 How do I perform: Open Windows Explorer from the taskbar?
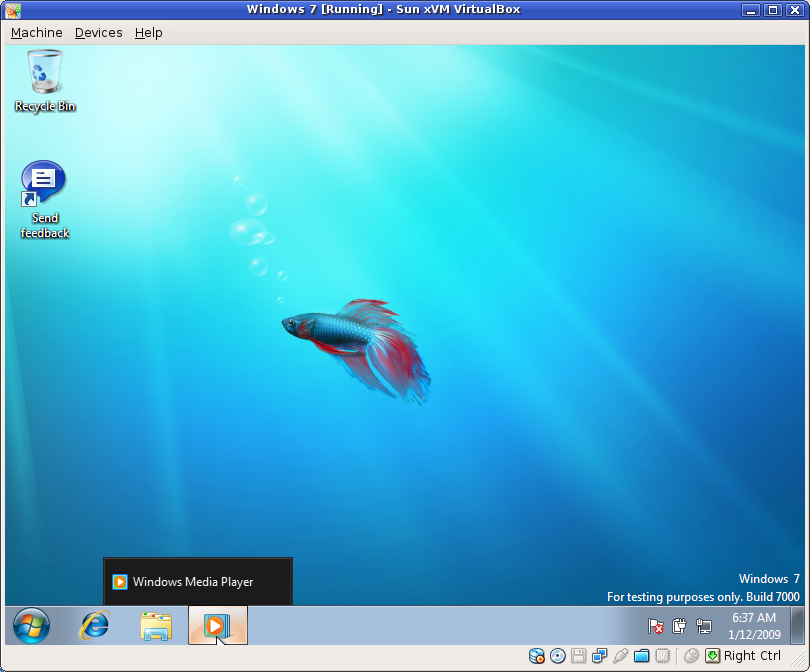pos(155,625)
